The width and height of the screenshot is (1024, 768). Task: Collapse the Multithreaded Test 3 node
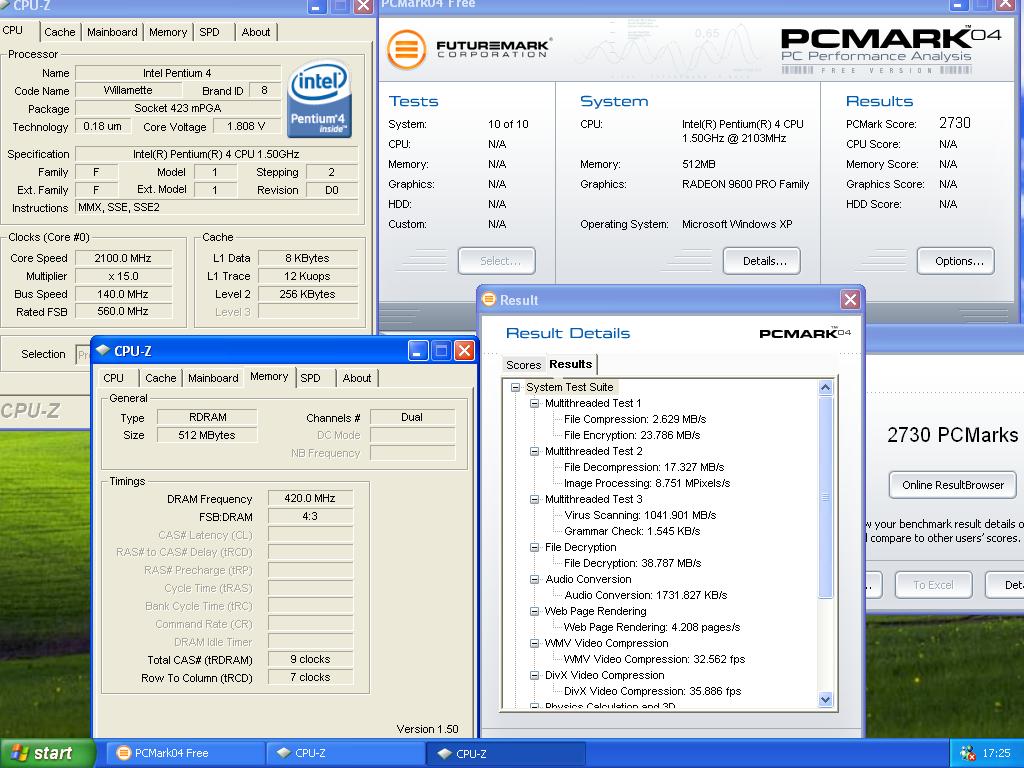pyautogui.click(x=534, y=500)
